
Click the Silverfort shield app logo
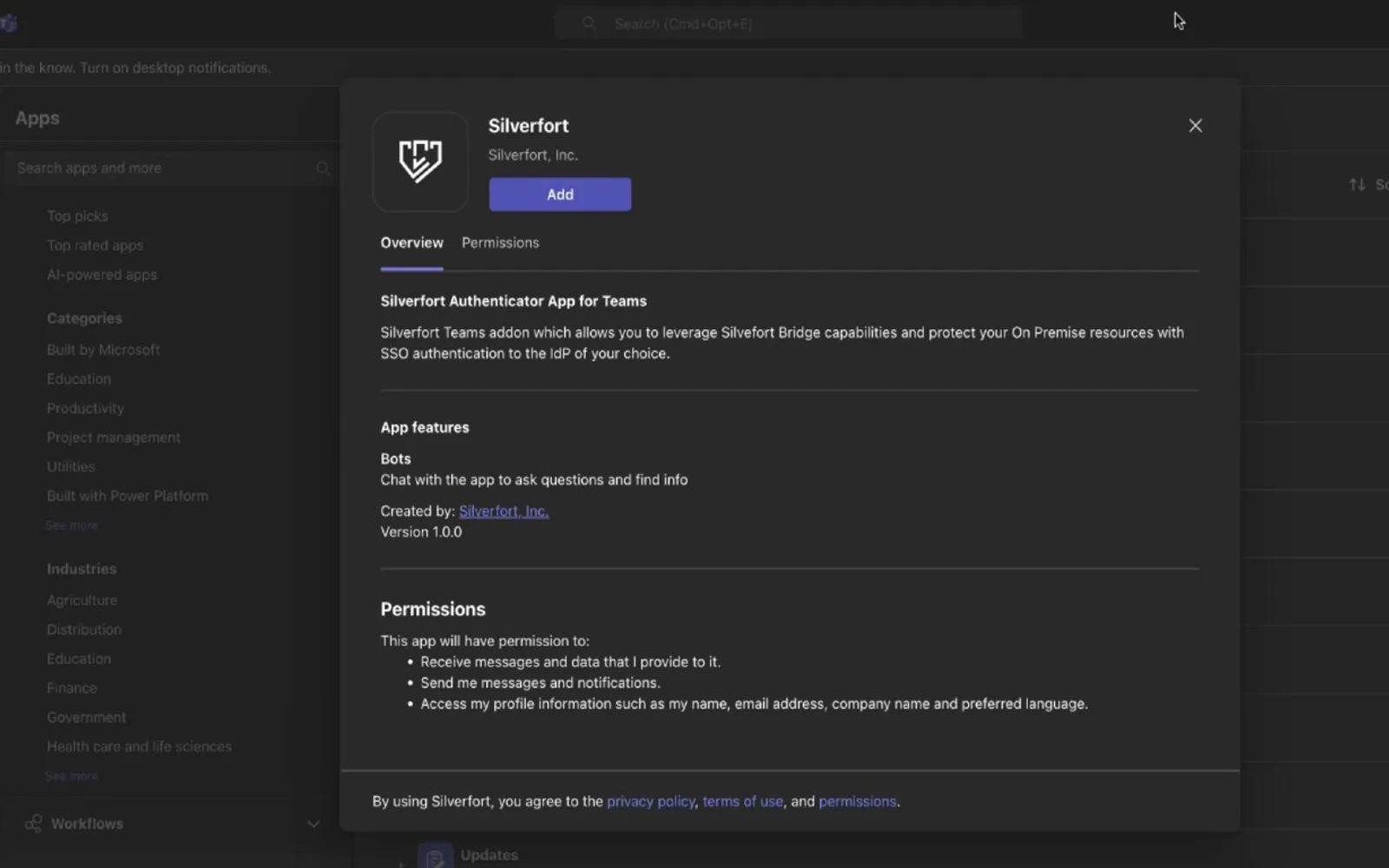tap(420, 161)
